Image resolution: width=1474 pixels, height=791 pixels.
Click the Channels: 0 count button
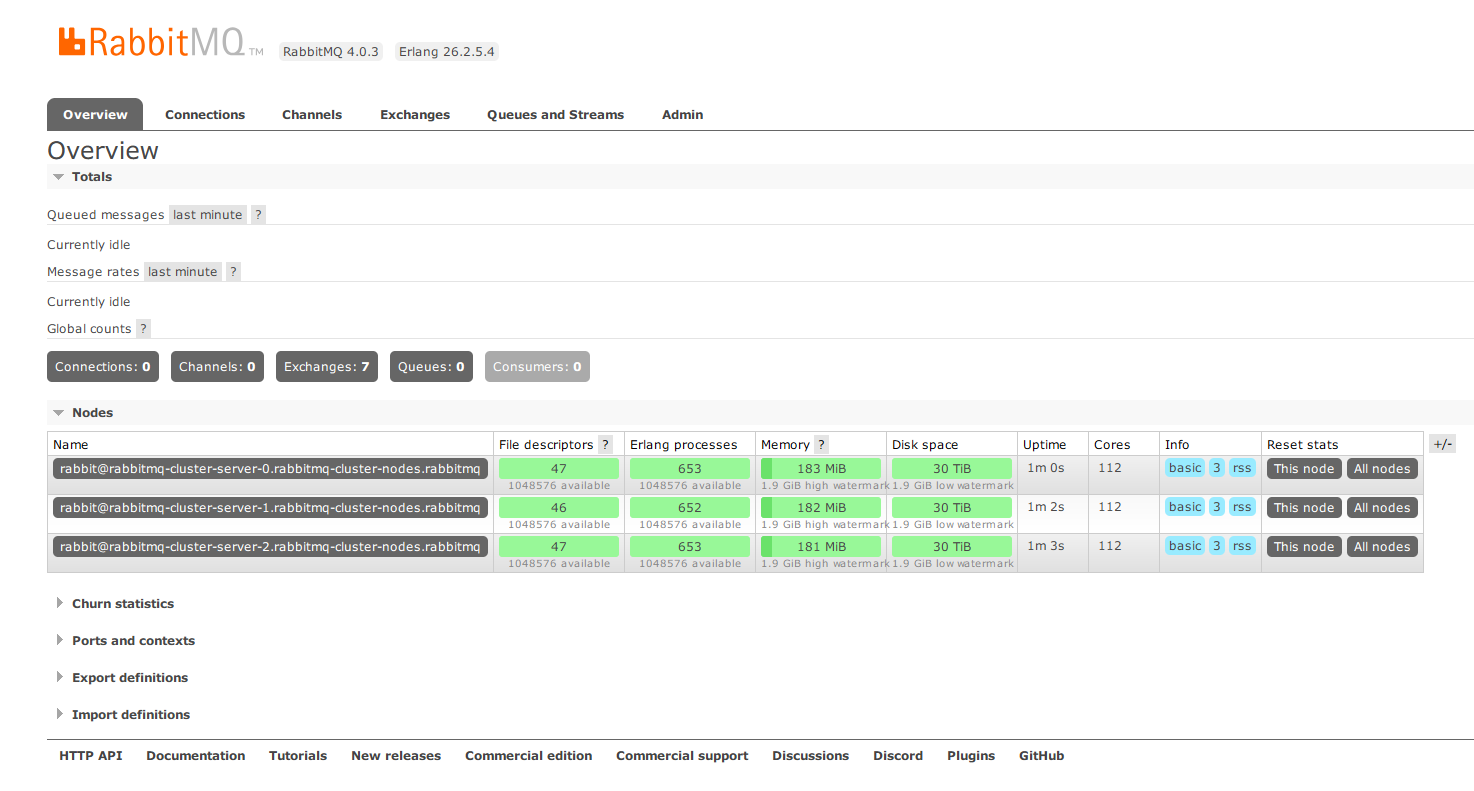[x=217, y=367]
